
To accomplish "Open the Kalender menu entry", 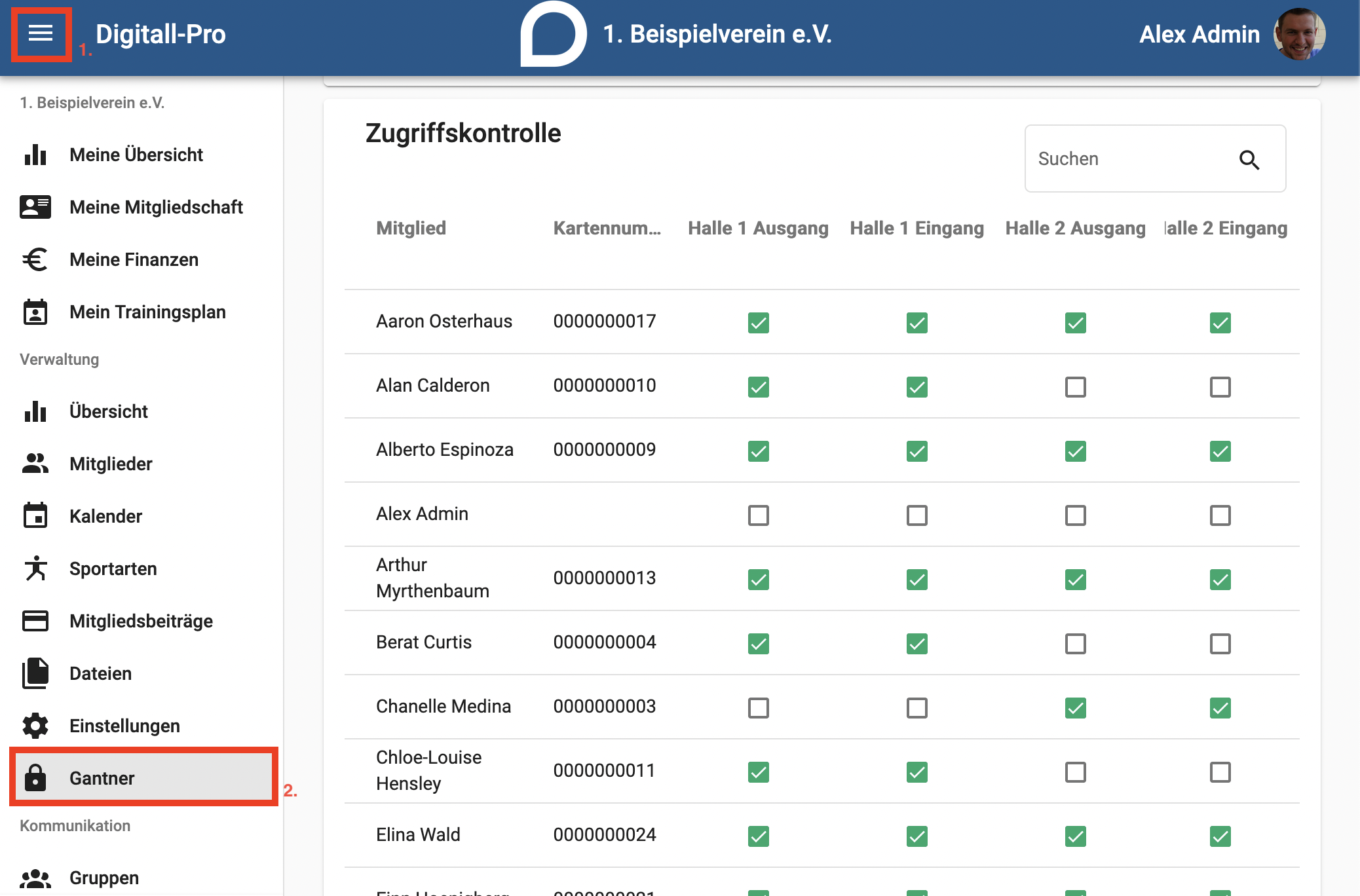I will (142, 516).
